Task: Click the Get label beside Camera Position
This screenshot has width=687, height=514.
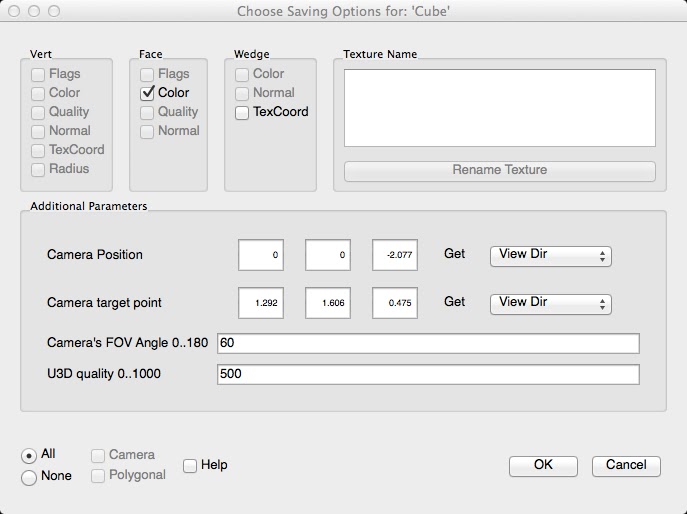Action: coord(455,254)
